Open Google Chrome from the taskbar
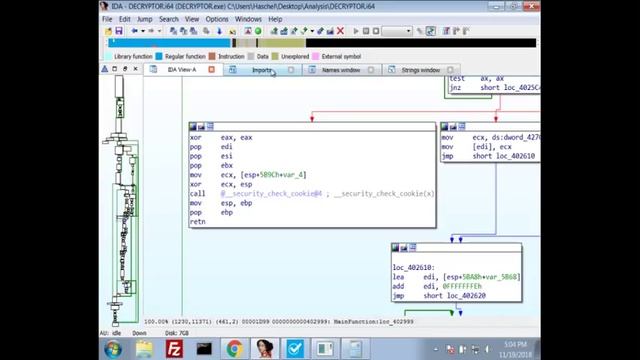This screenshot has width=640, height=360. (x=235, y=349)
